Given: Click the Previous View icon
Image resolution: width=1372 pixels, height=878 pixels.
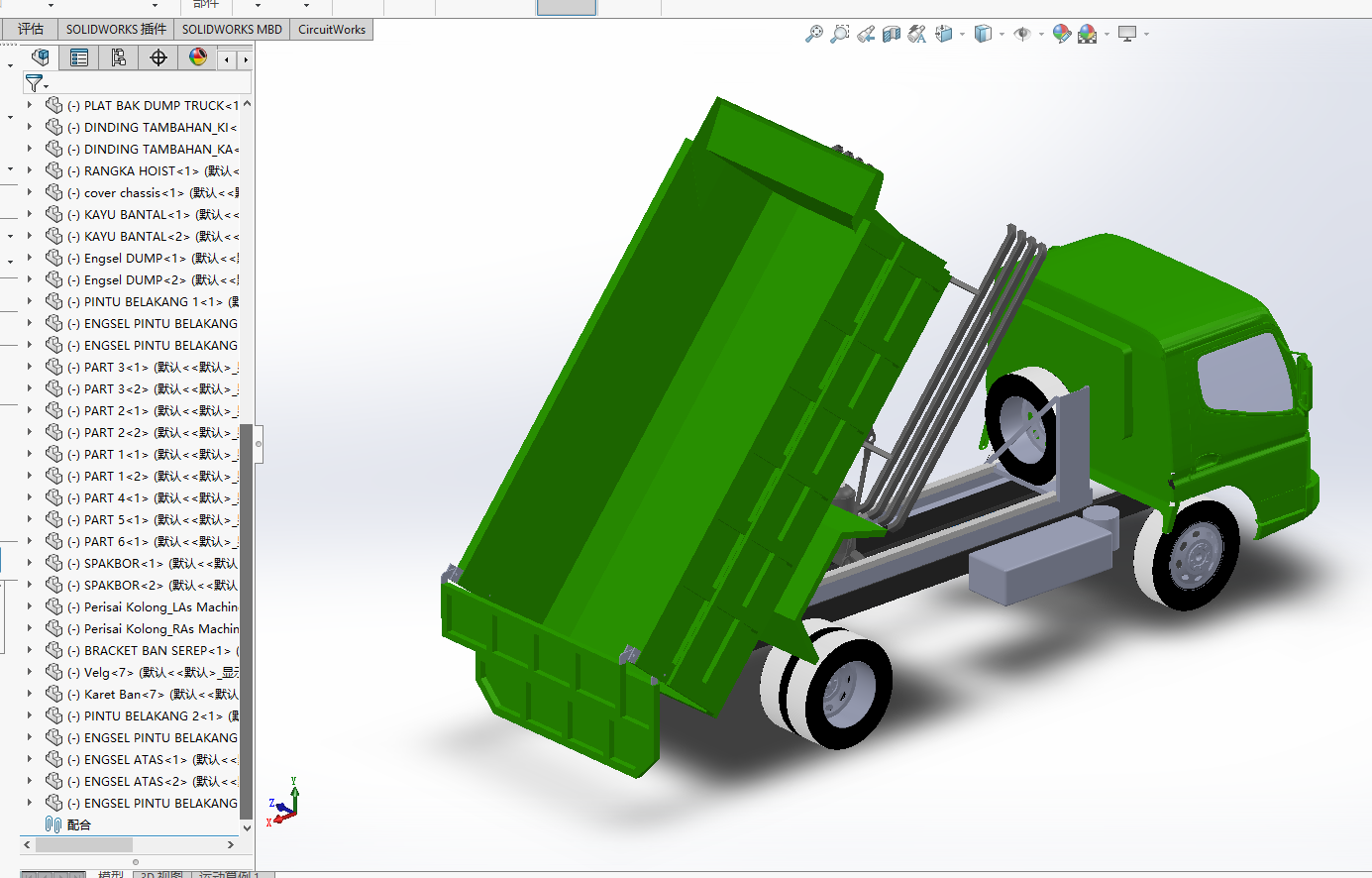Looking at the screenshot, I should [866, 34].
